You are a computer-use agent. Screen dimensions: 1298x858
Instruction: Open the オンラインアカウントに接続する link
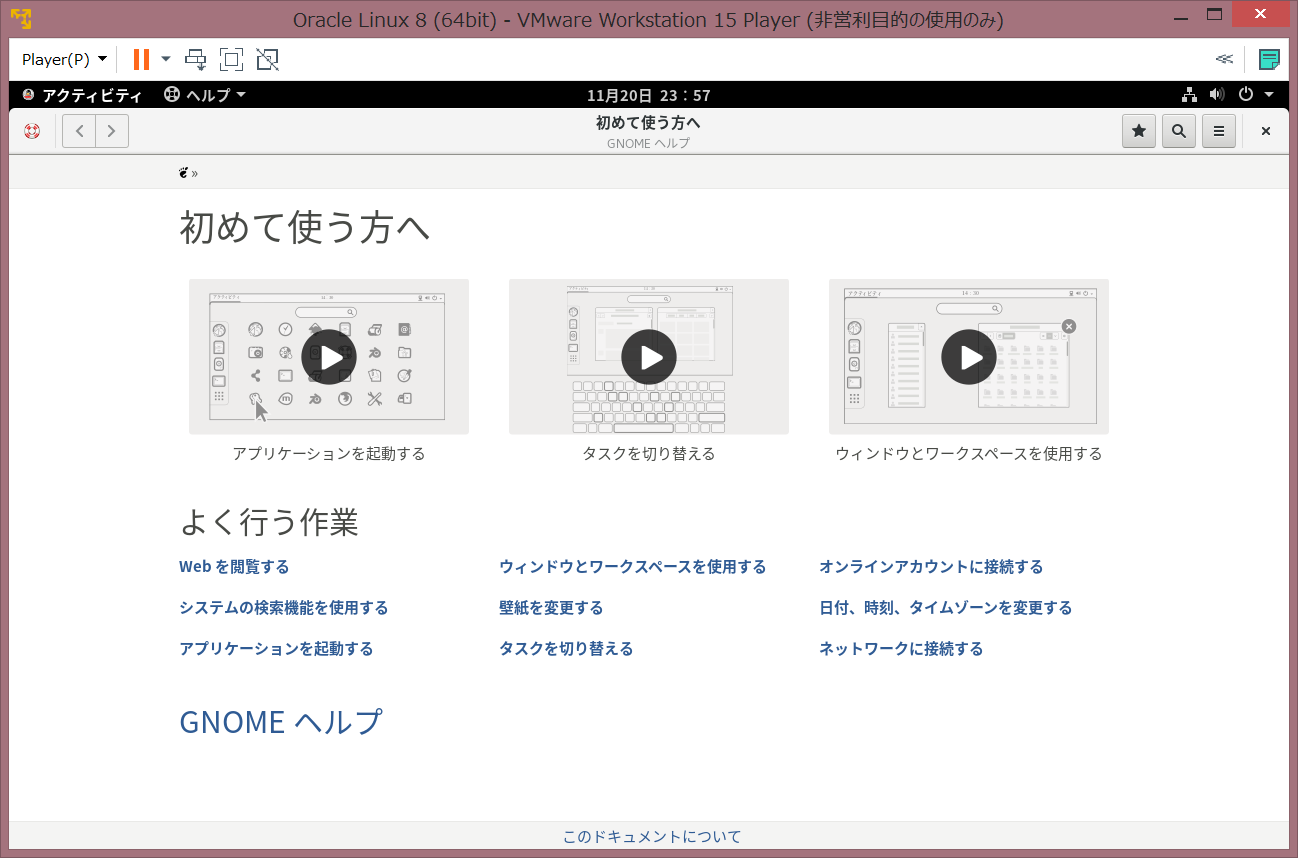pos(931,567)
